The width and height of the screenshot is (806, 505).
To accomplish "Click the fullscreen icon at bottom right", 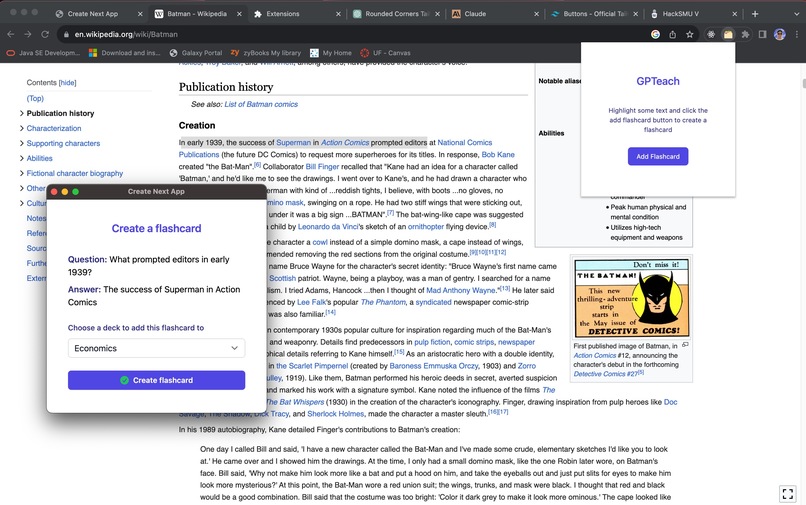I will (787, 494).
